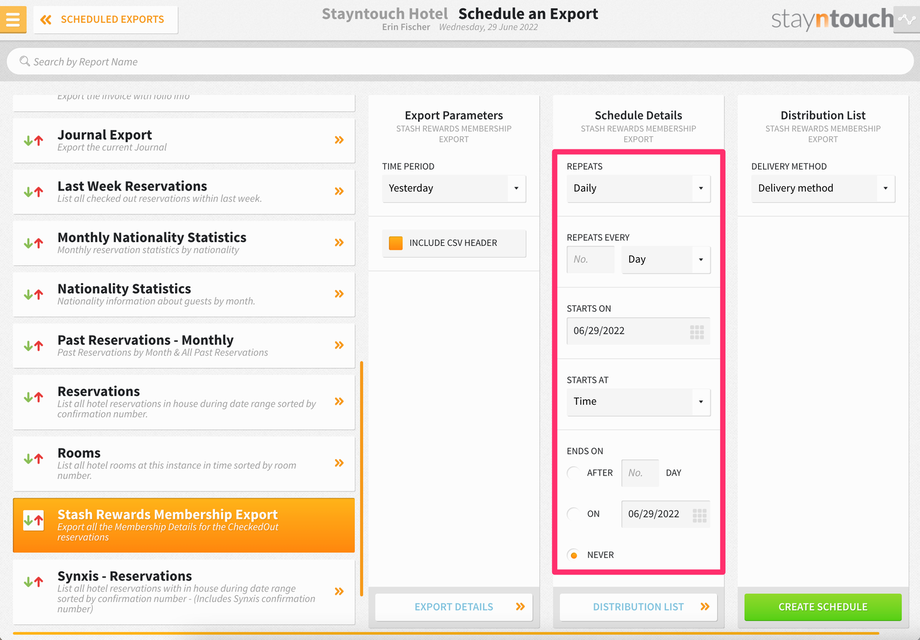Click Ends On date field 06/29/2022

pyautogui.click(x=666, y=514)
